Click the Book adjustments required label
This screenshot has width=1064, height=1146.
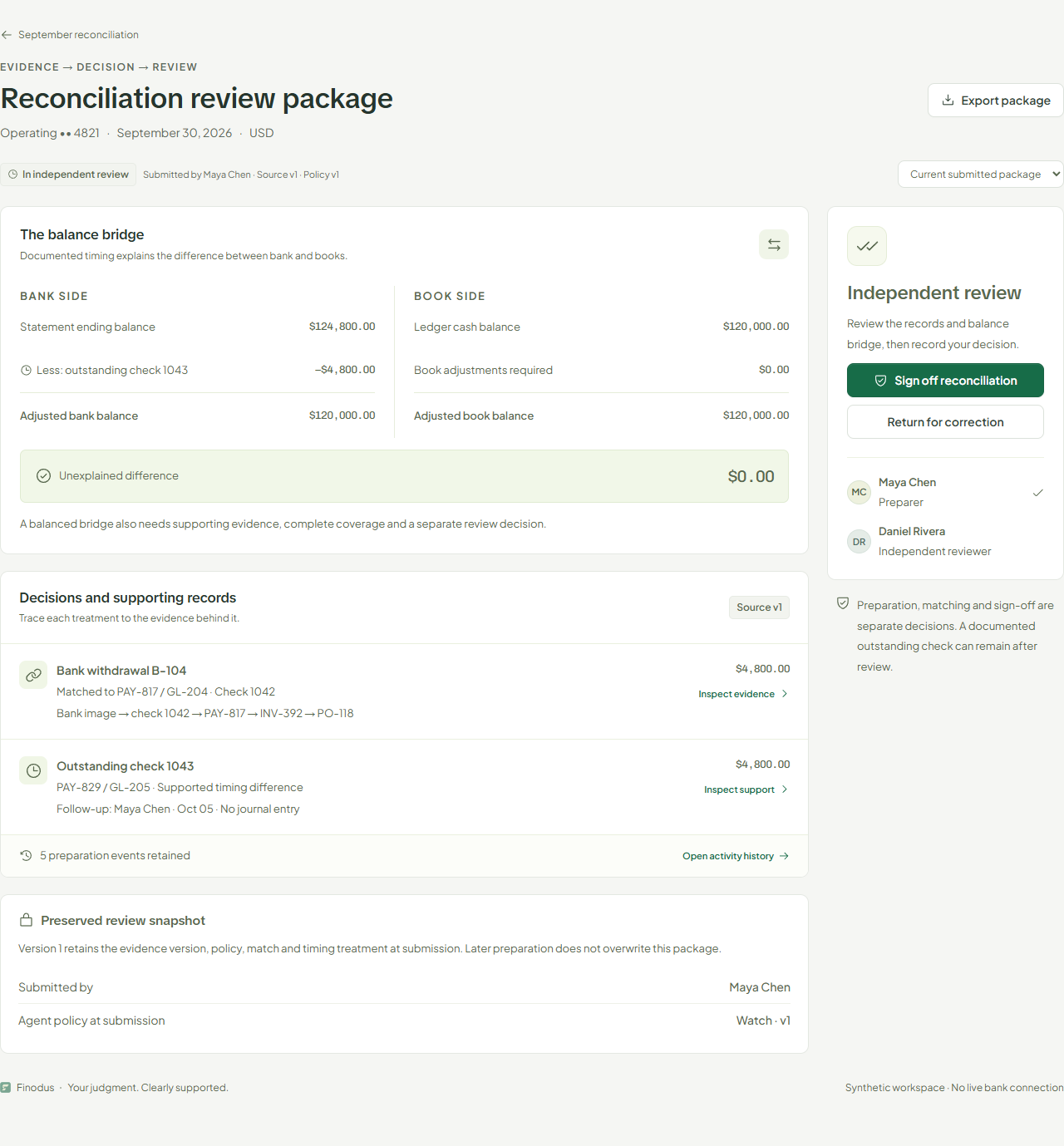pos(483,371)
